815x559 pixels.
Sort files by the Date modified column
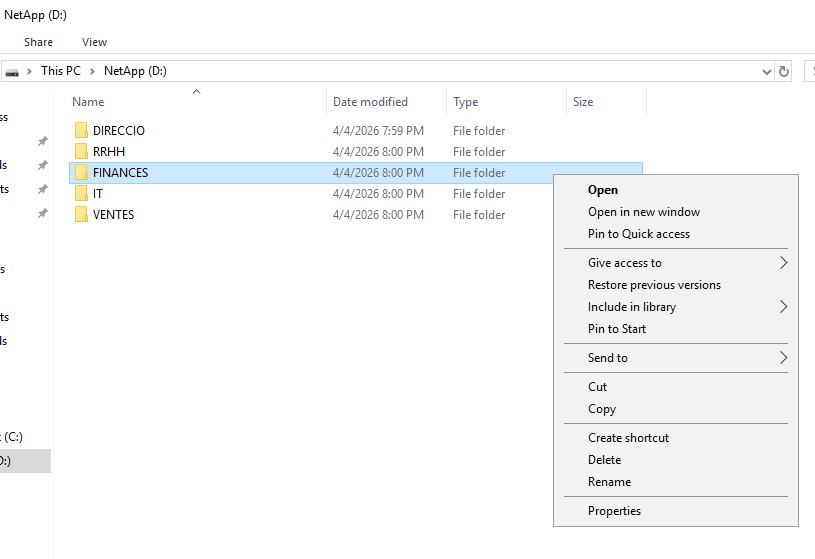370,102
